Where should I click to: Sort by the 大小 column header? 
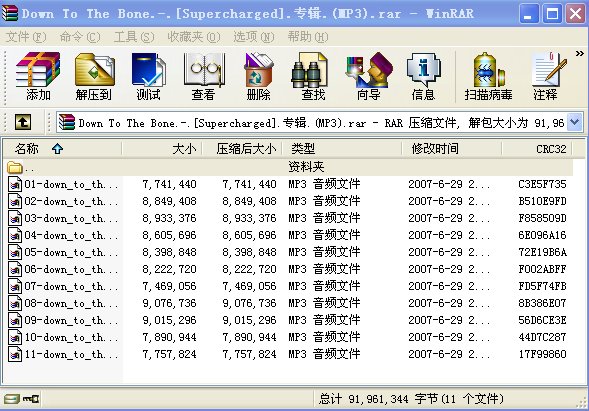(162, 149)
